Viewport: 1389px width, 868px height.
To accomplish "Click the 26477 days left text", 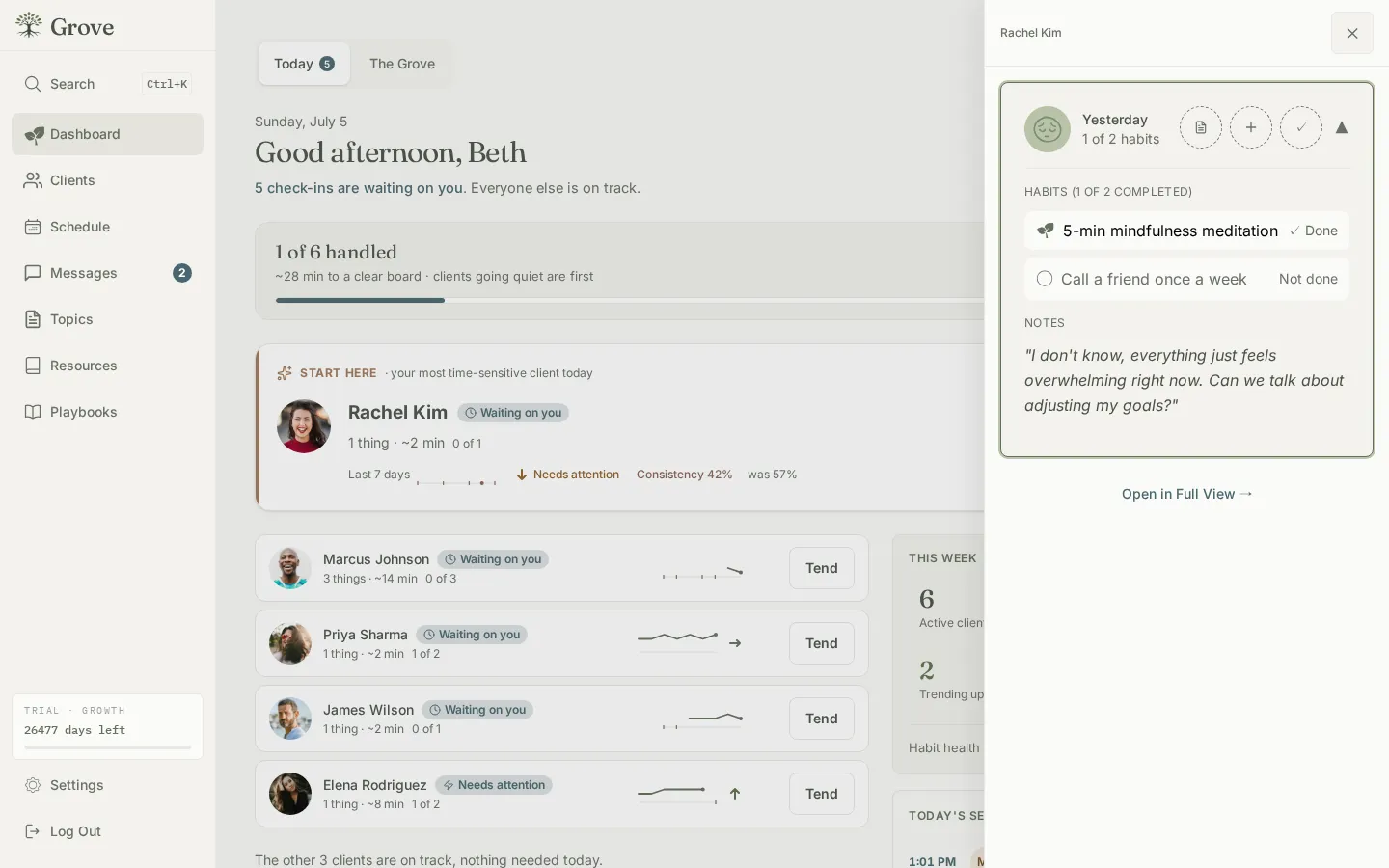I will [x=74, y=730].
